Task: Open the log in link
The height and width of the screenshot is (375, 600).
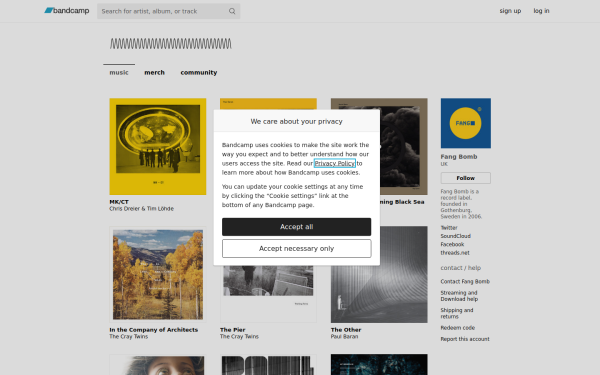Action: (541, 11)
